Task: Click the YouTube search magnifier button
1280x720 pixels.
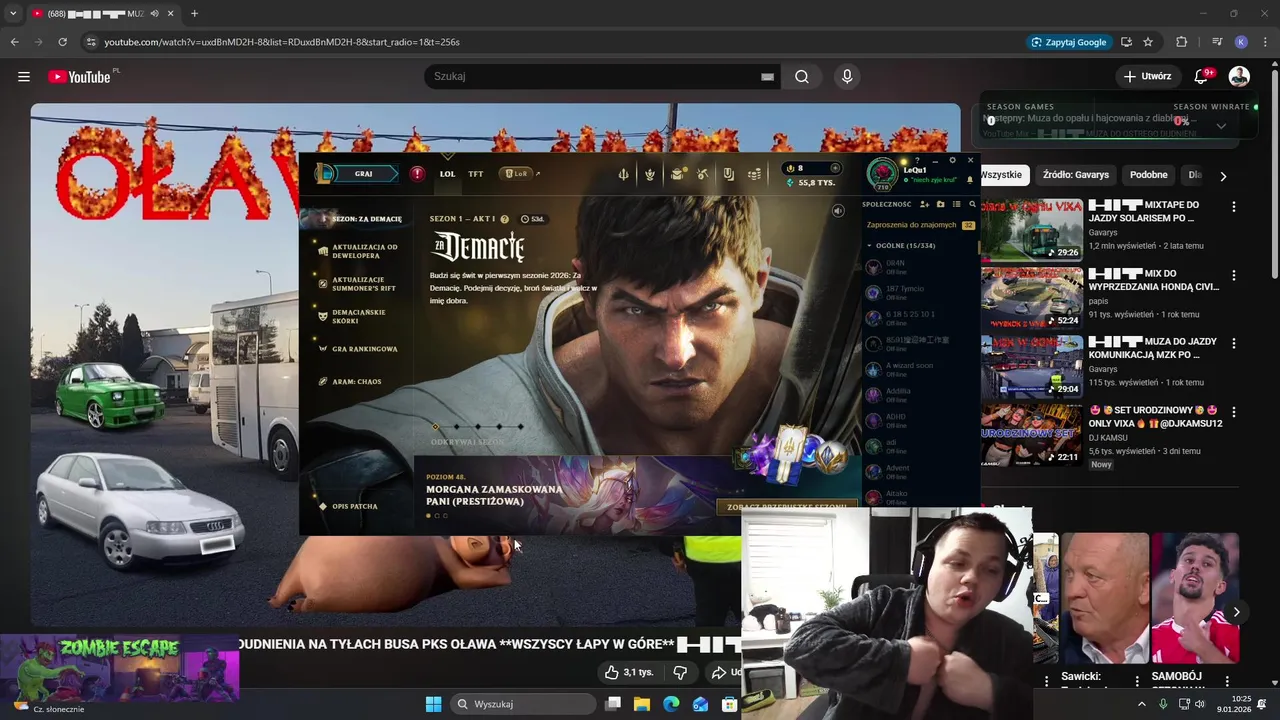Action: [802, 76]
